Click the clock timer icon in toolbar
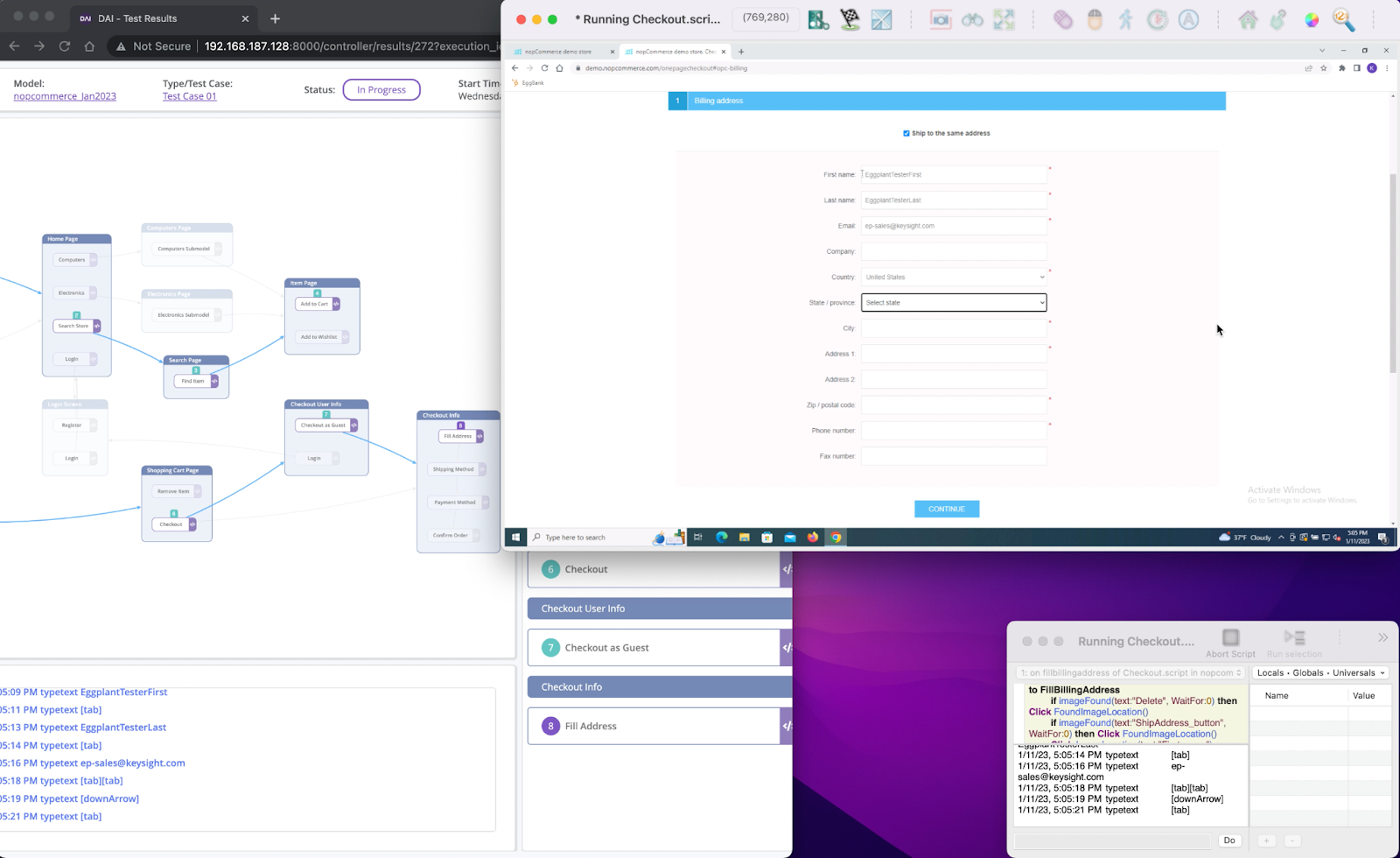1400x858 pixels. point(1158,19)
